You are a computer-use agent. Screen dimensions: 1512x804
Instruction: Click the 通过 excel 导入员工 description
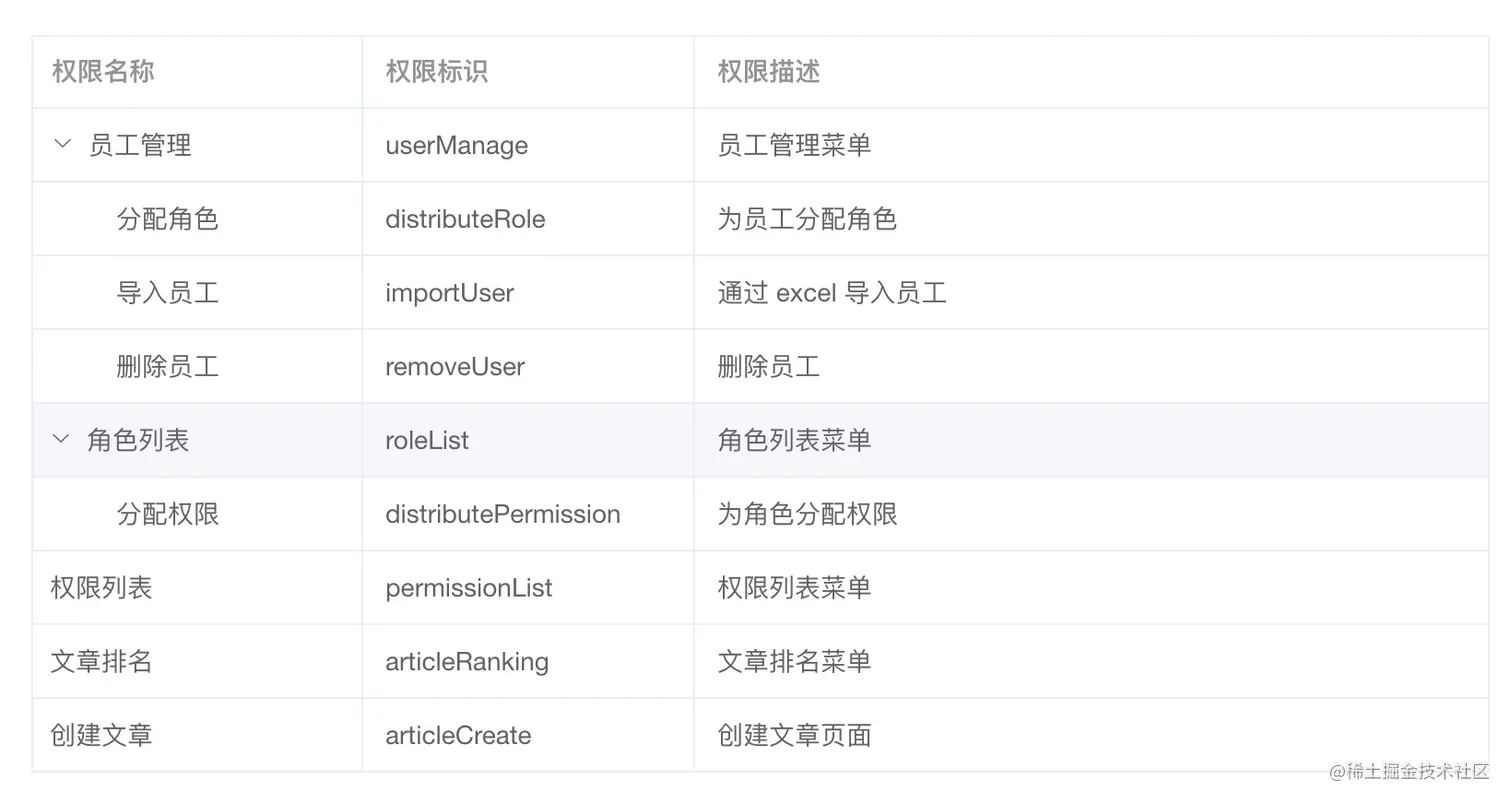pyautogui.click(x=832, y=293)
